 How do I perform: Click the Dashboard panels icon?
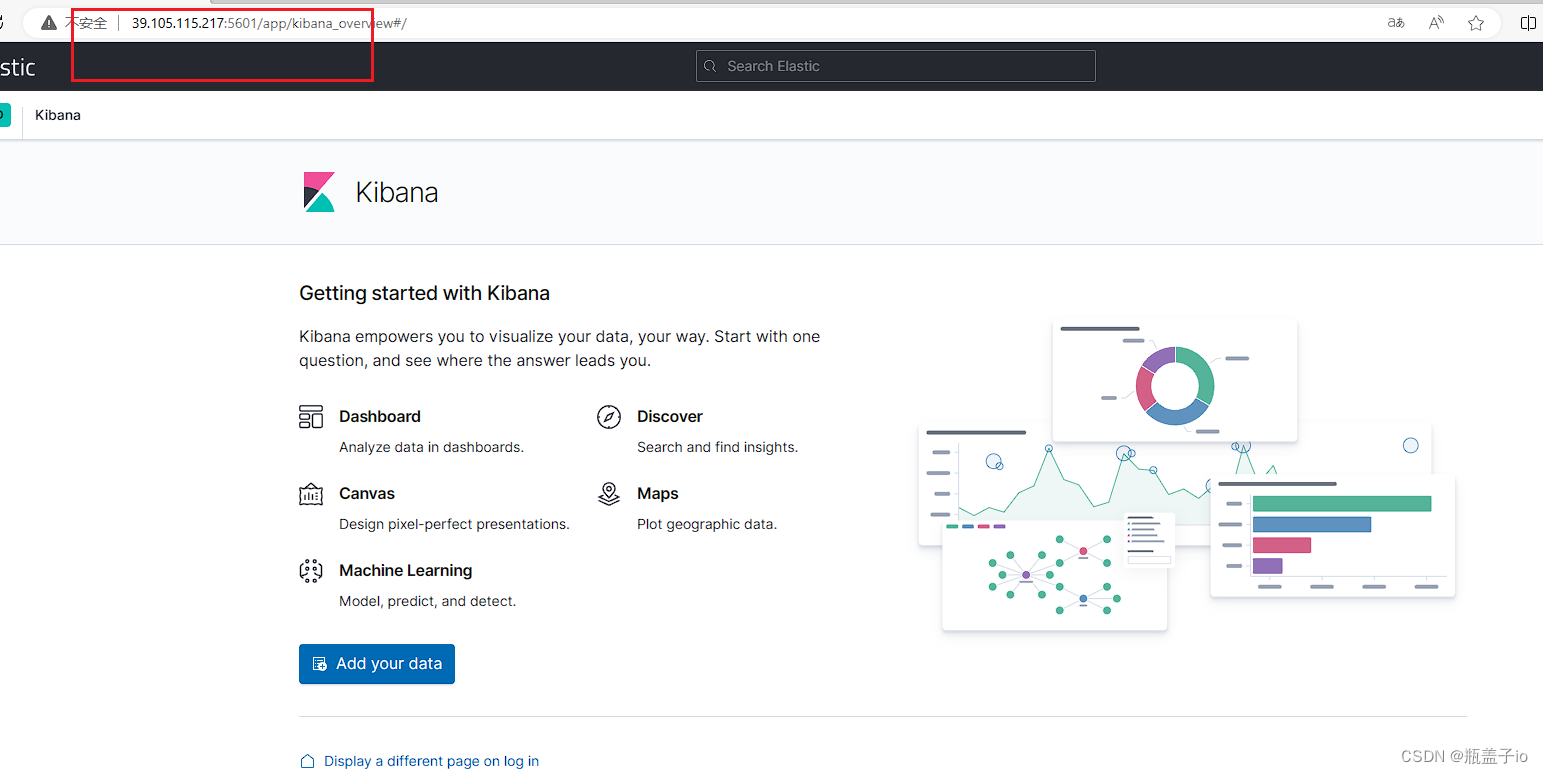310,417
